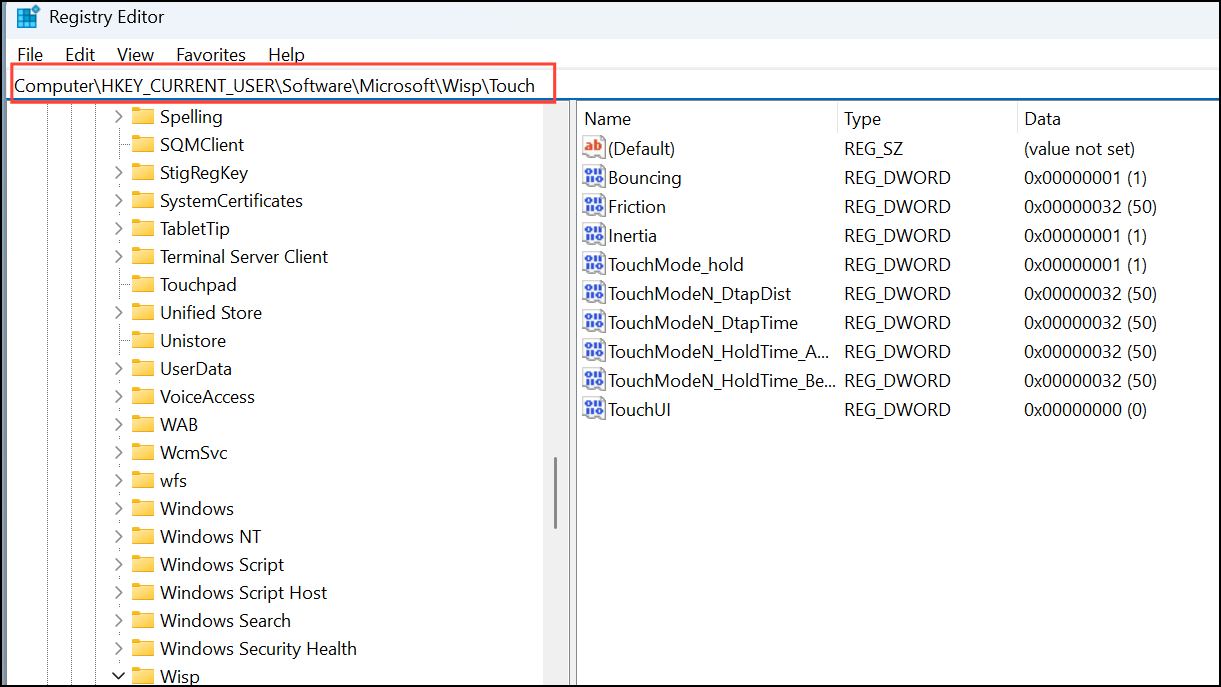Click the TouchUI DWORD value icon
Screen dimensions: 1221x687
click(x=594, y=410)
